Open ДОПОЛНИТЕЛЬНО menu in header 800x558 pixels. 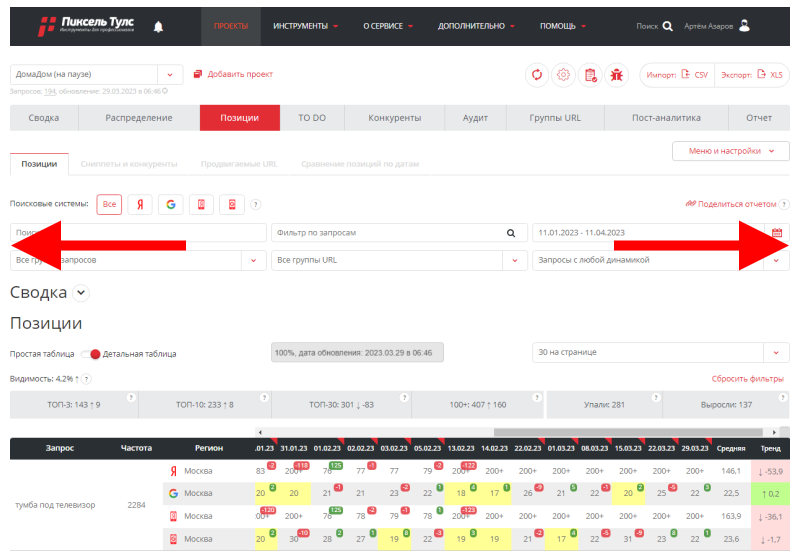(x=476, y=26)
